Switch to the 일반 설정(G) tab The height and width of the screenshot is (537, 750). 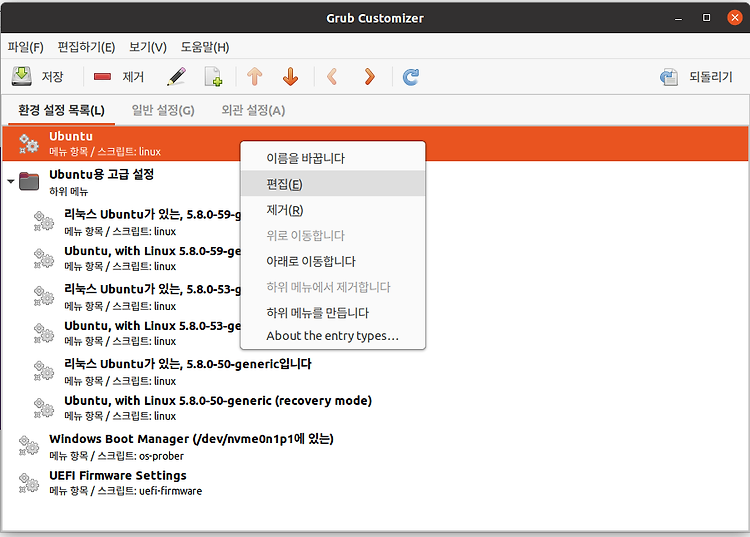[x=163, y=110]
